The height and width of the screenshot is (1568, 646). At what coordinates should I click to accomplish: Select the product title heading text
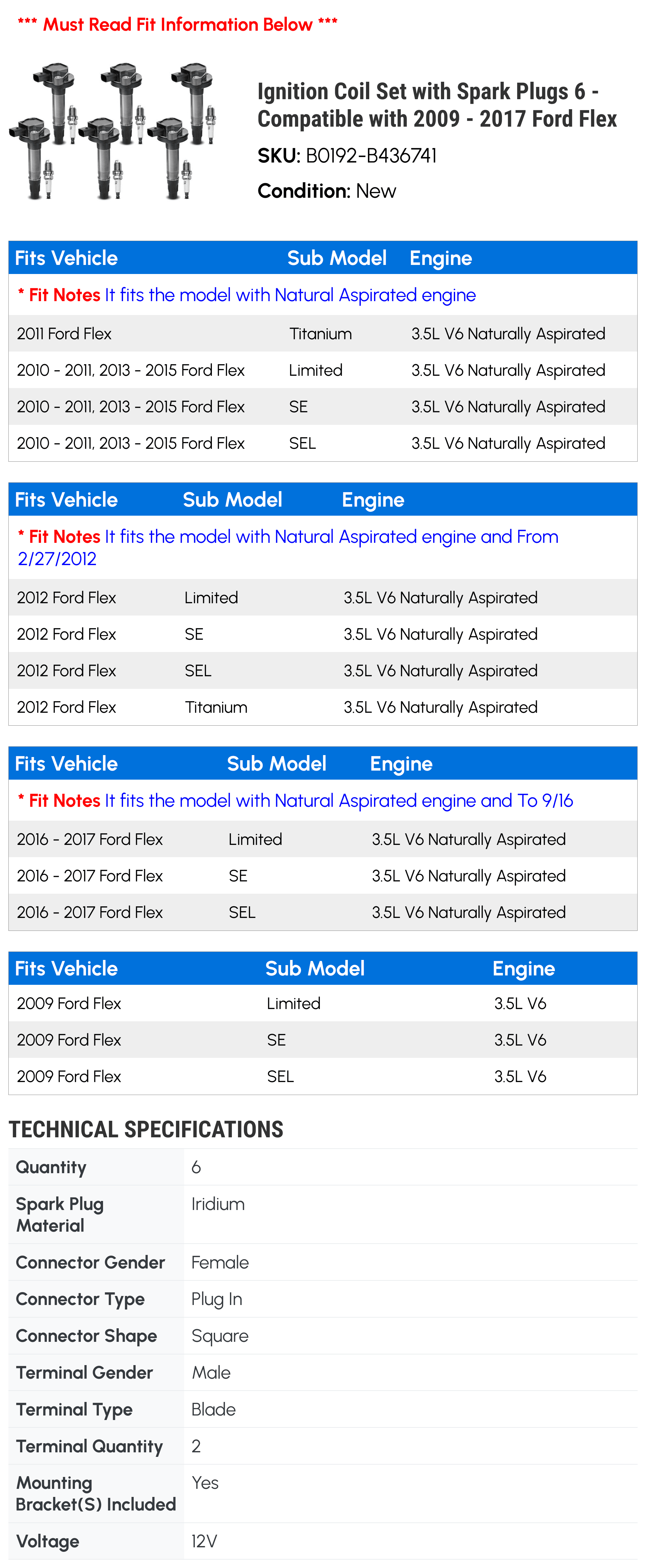tap(437, 105)
